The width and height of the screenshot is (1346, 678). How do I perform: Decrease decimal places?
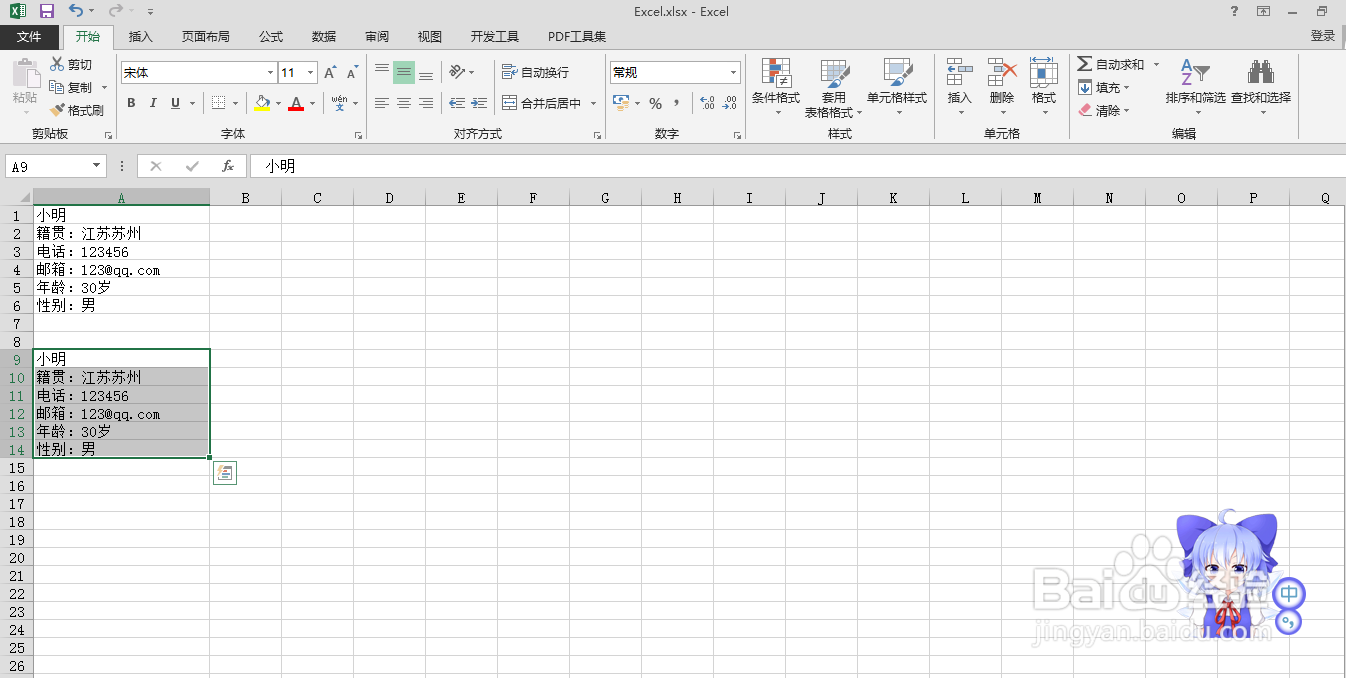click(729, 103)
